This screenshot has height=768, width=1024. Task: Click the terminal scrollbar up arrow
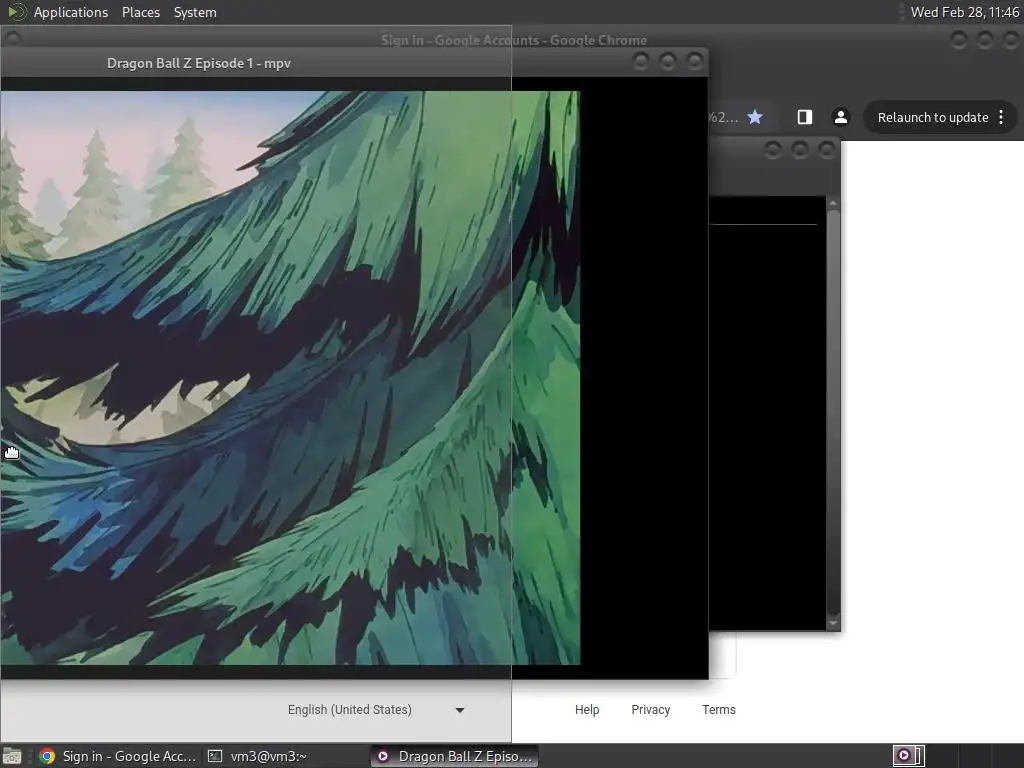833,203
